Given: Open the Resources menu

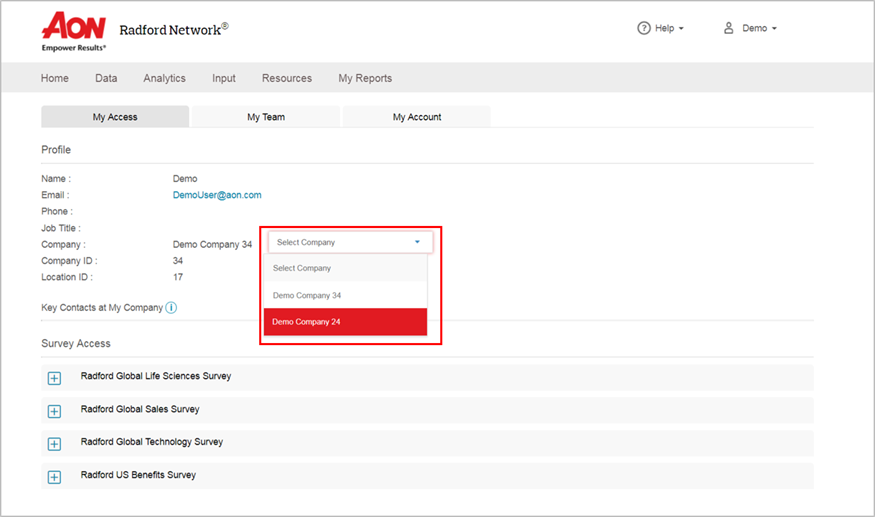Looking at the screenshot, I should pos(287,78).
